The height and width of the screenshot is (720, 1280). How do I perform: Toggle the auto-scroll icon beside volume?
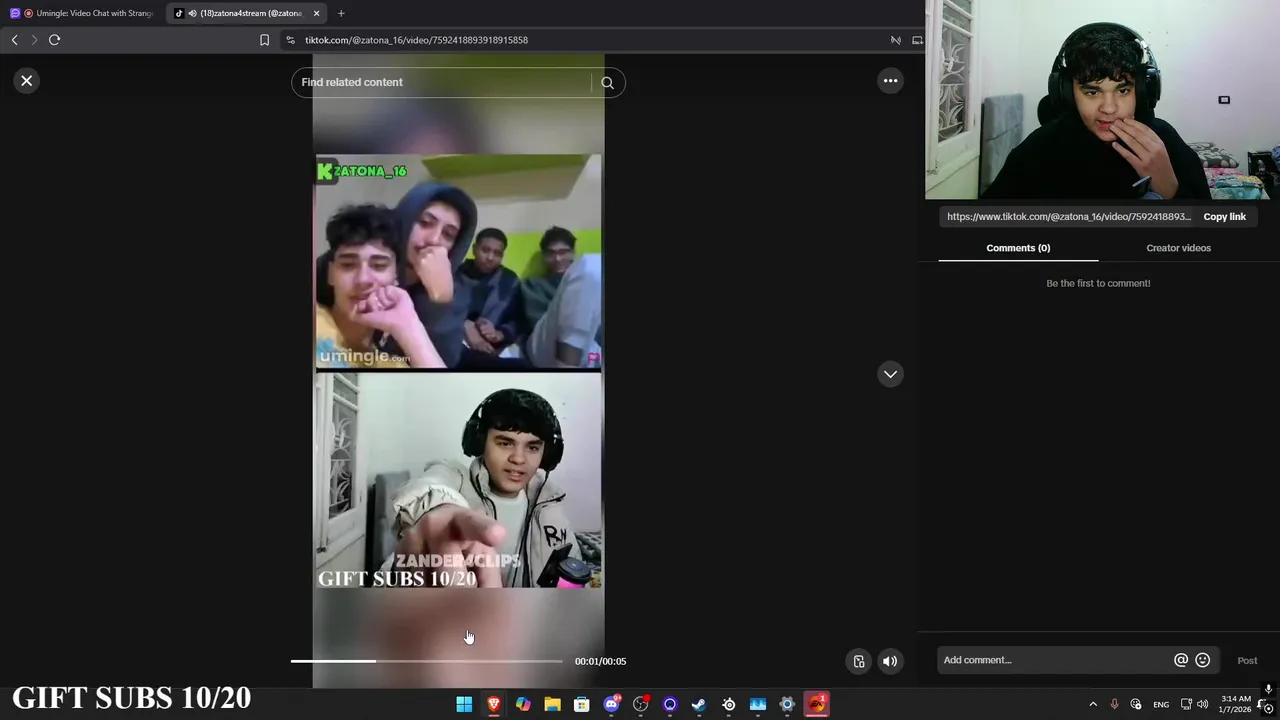click(x=859, y=661)
